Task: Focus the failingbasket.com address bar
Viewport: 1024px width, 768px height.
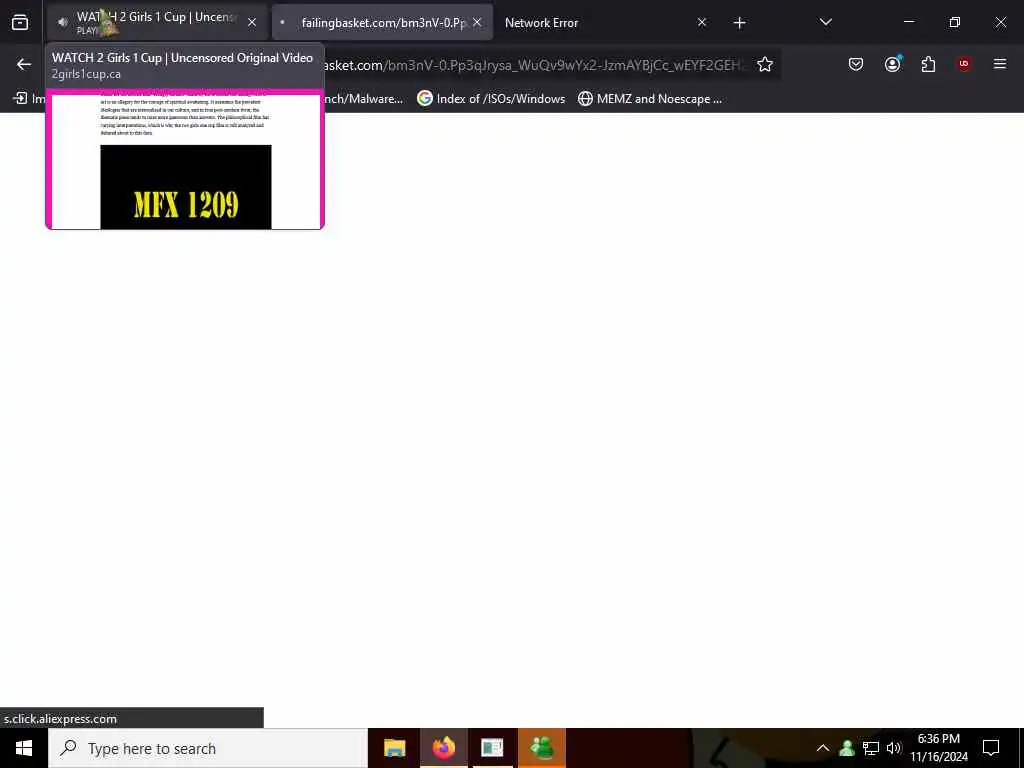Action: 536,65
